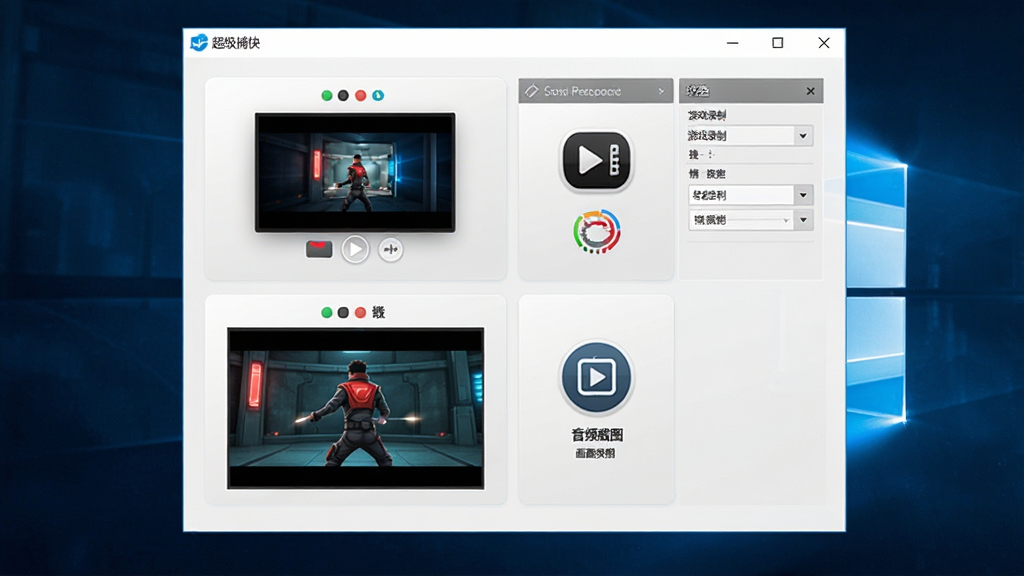Viewport: 1024px width, 576px height.
Task: Expand the chevron on Stand Recpoore header
Action: point(661,91)
